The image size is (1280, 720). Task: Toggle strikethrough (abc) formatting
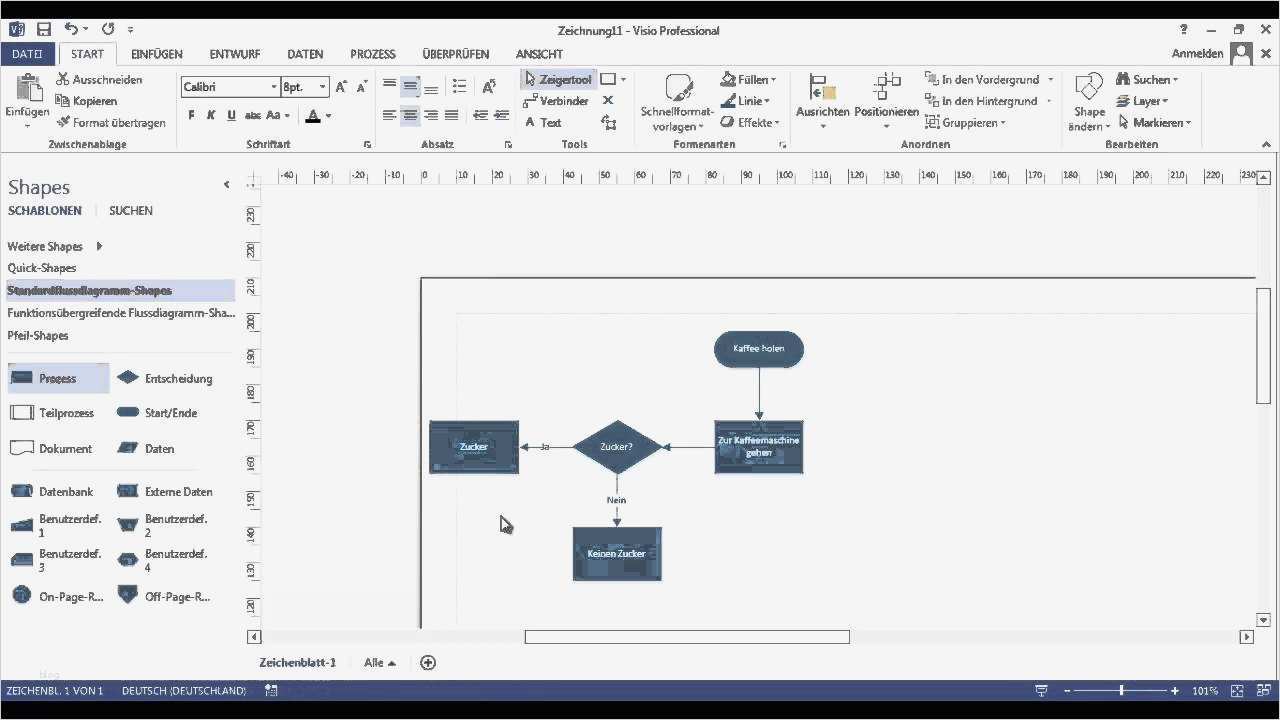tap(252, 116)
